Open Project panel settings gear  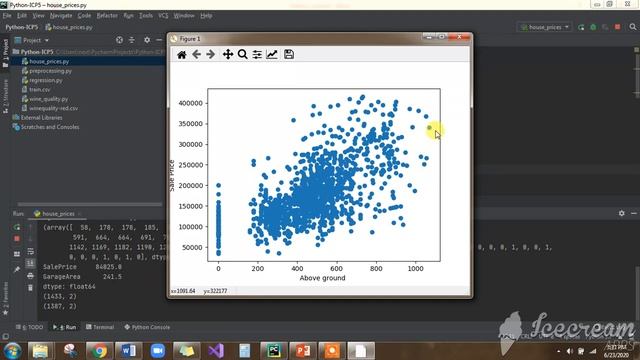pos(147,40)
